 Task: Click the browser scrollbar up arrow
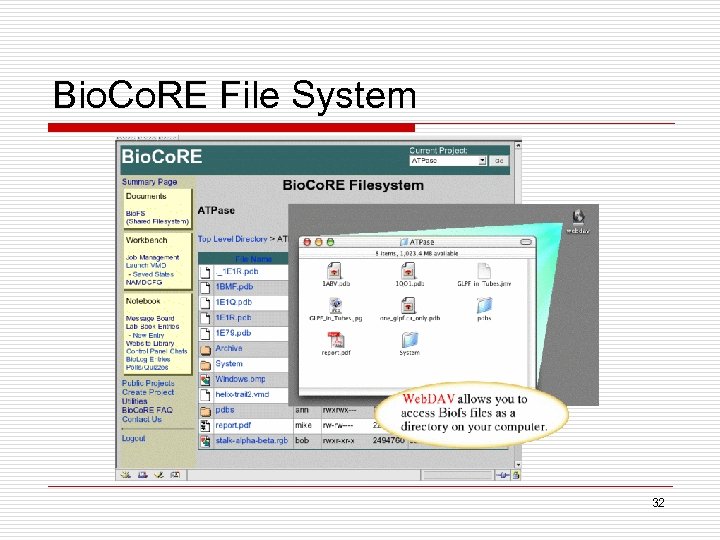click(518, 146)
